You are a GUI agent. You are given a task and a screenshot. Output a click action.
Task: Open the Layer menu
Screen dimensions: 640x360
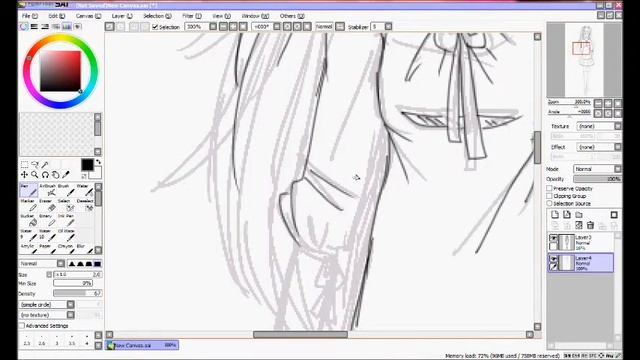coord(122,16)
